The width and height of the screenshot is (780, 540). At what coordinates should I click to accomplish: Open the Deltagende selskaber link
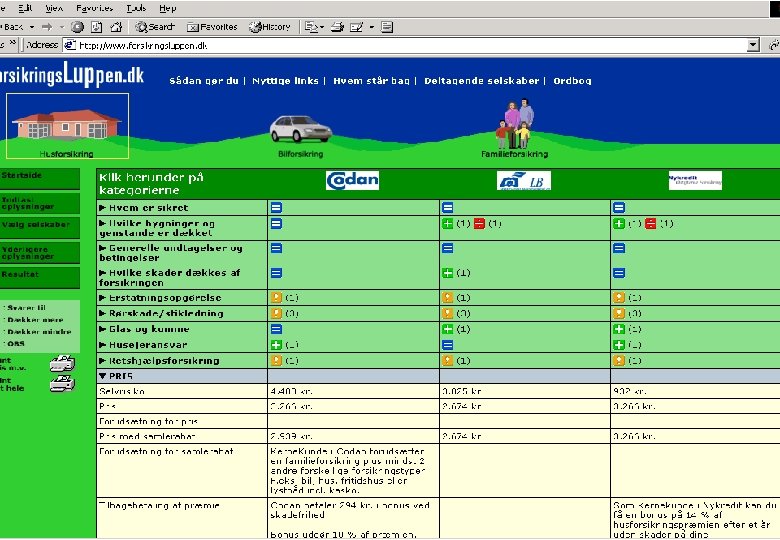[x=482, y=81]
